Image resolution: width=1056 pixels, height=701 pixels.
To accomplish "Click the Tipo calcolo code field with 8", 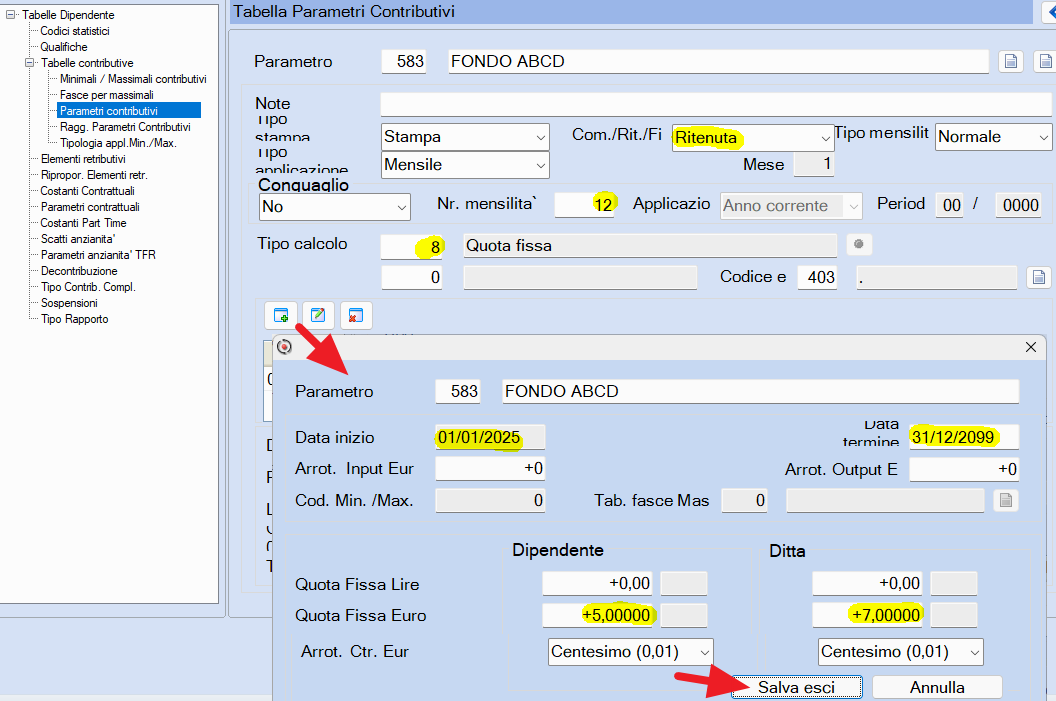I will click(411, 246).
